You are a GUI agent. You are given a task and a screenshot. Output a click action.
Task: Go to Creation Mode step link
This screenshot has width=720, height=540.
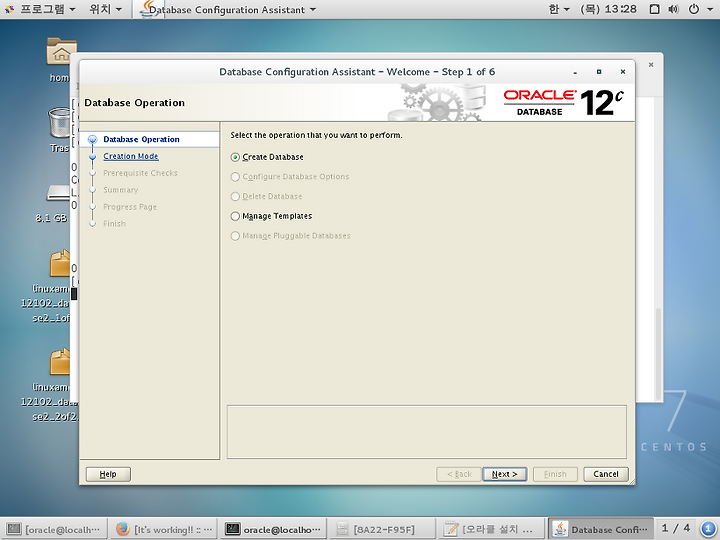coord(130,156)
